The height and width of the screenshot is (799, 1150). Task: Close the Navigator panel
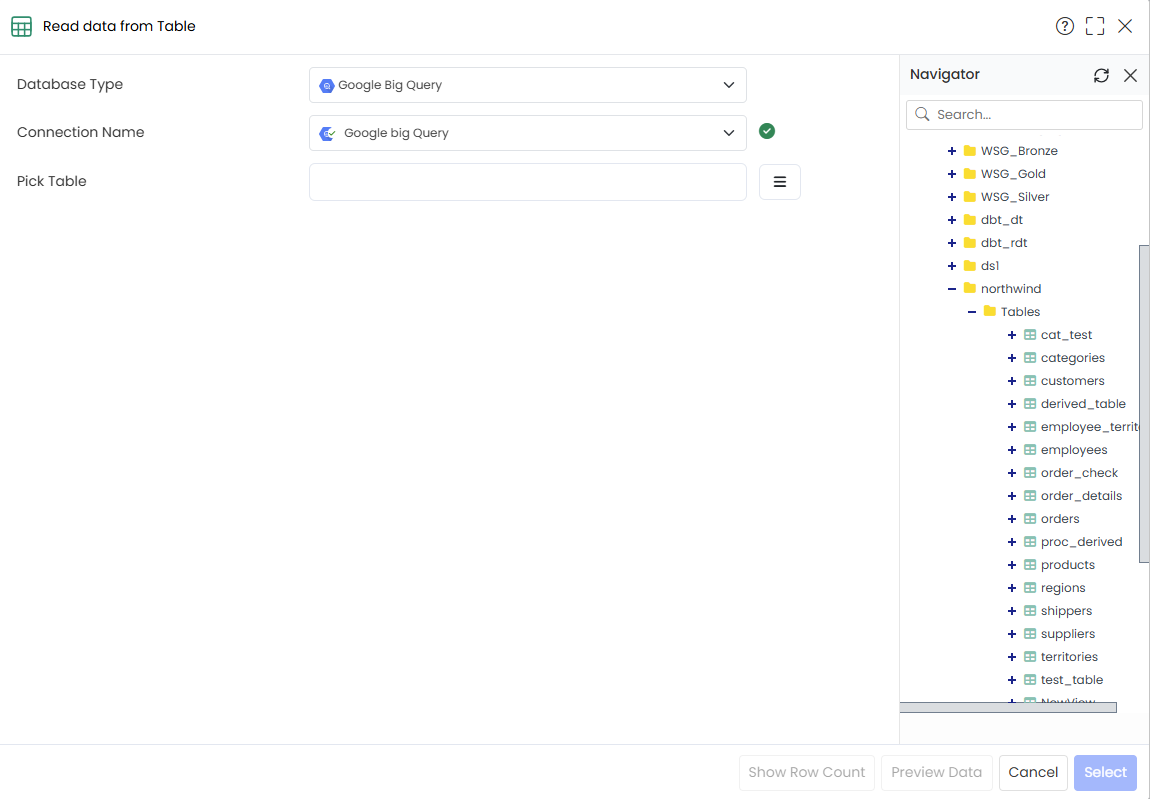[1130, 76]
